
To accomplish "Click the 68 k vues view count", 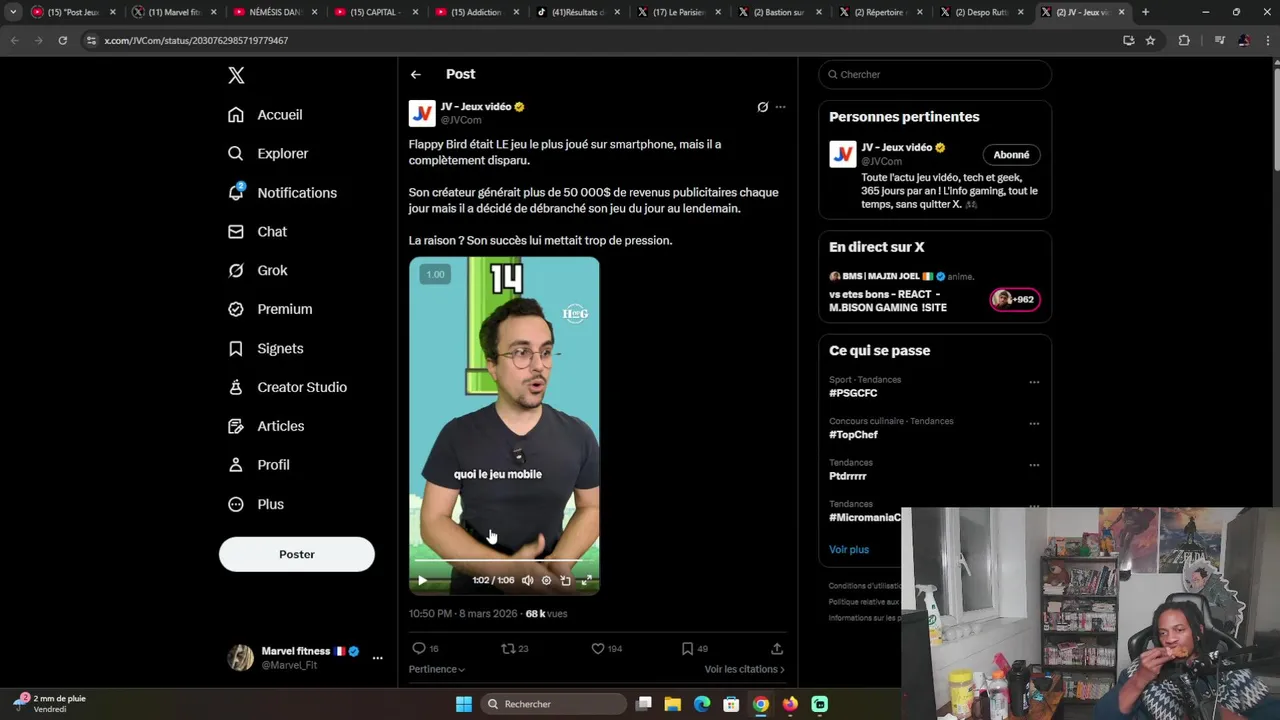I will coord(546,613).
